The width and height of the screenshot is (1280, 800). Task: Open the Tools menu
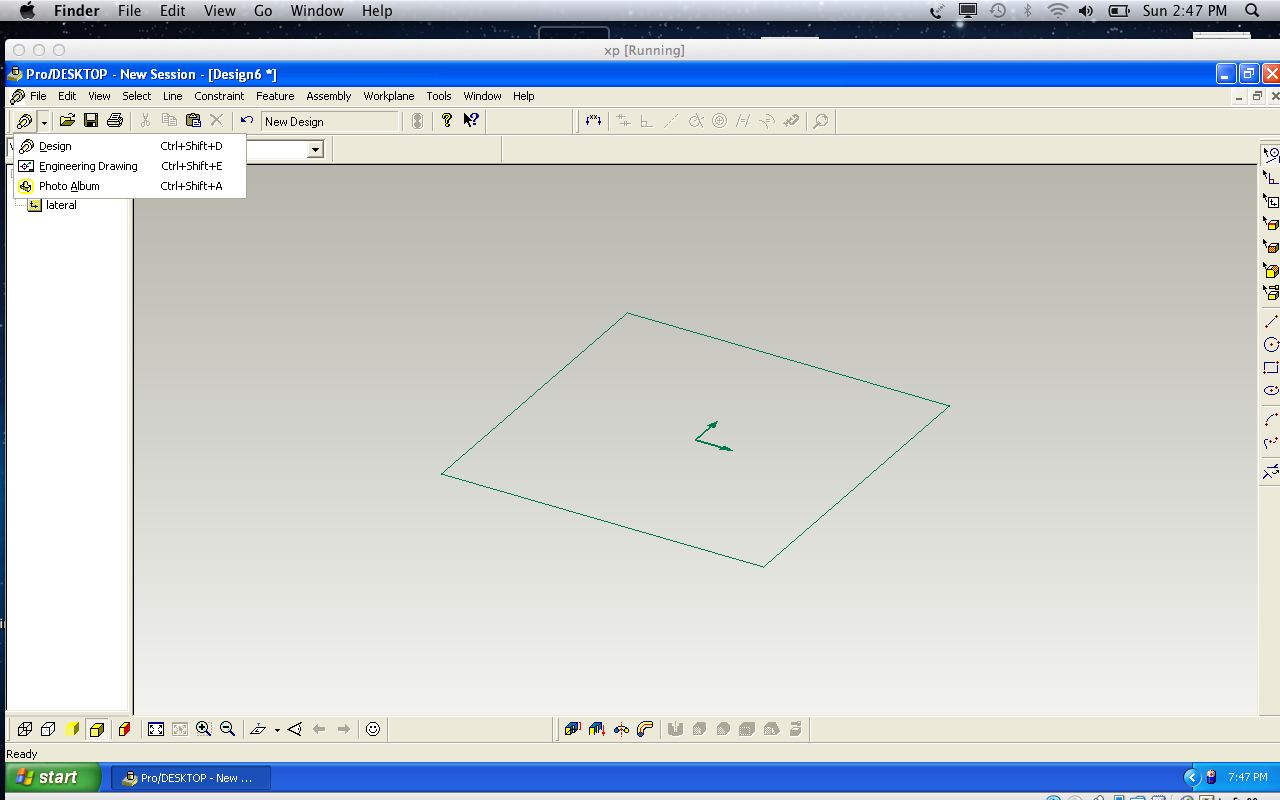pos(439,96)
